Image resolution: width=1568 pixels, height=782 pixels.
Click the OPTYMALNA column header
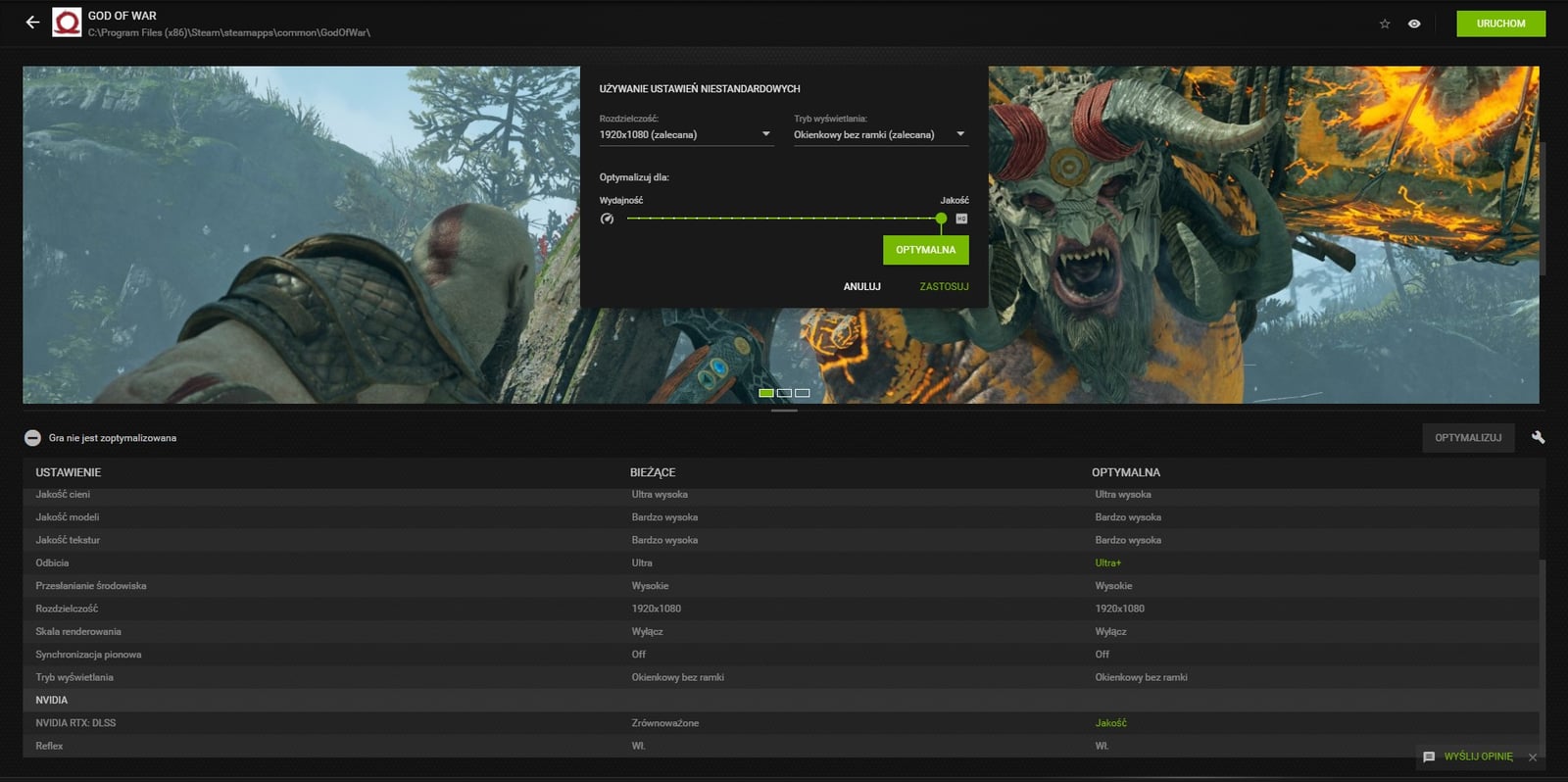pyautogui.click(x=1126, y=472)
